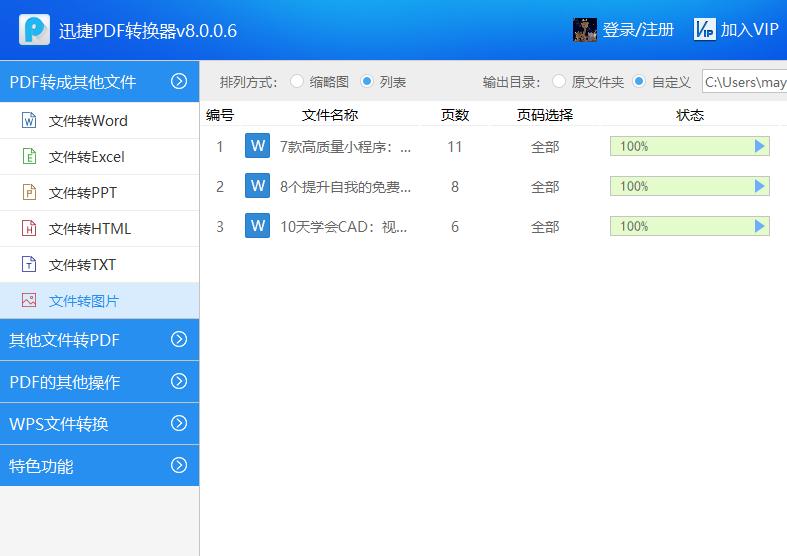Viewport: 787px width, 556px height.
Task: Expand the WPS文件转换 section arrow
Action: tap(179, 423)
